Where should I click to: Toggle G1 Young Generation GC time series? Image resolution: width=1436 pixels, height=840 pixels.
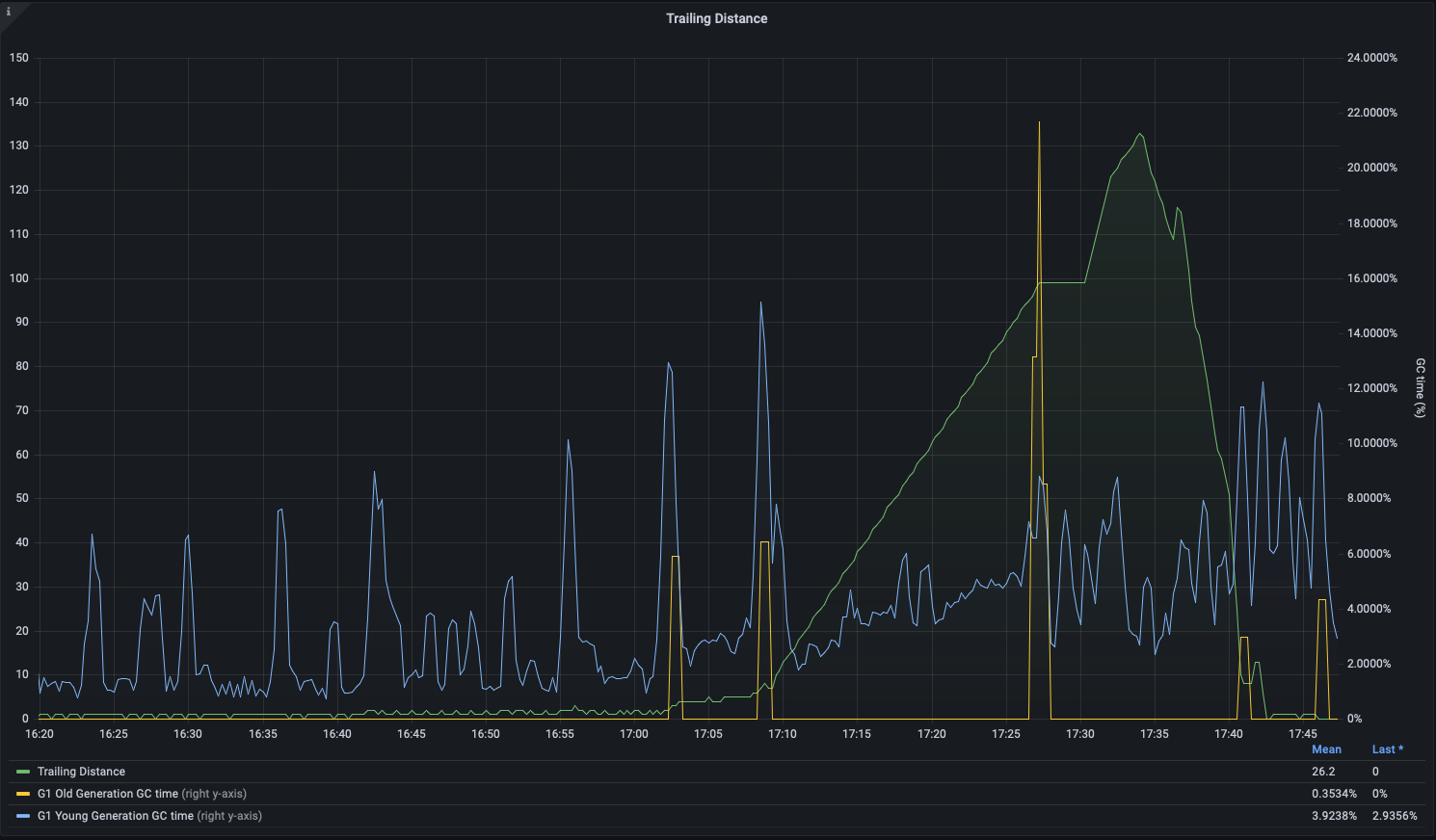[x=149, y=816]
